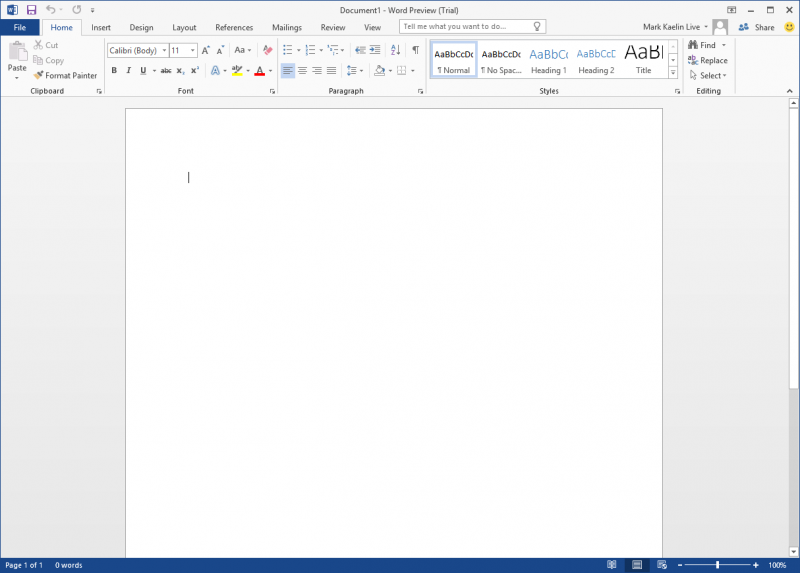Screen dimensions: 800x573
Task: Click the Save icon in quick access toolbar
Action: (x=31, y=9)
